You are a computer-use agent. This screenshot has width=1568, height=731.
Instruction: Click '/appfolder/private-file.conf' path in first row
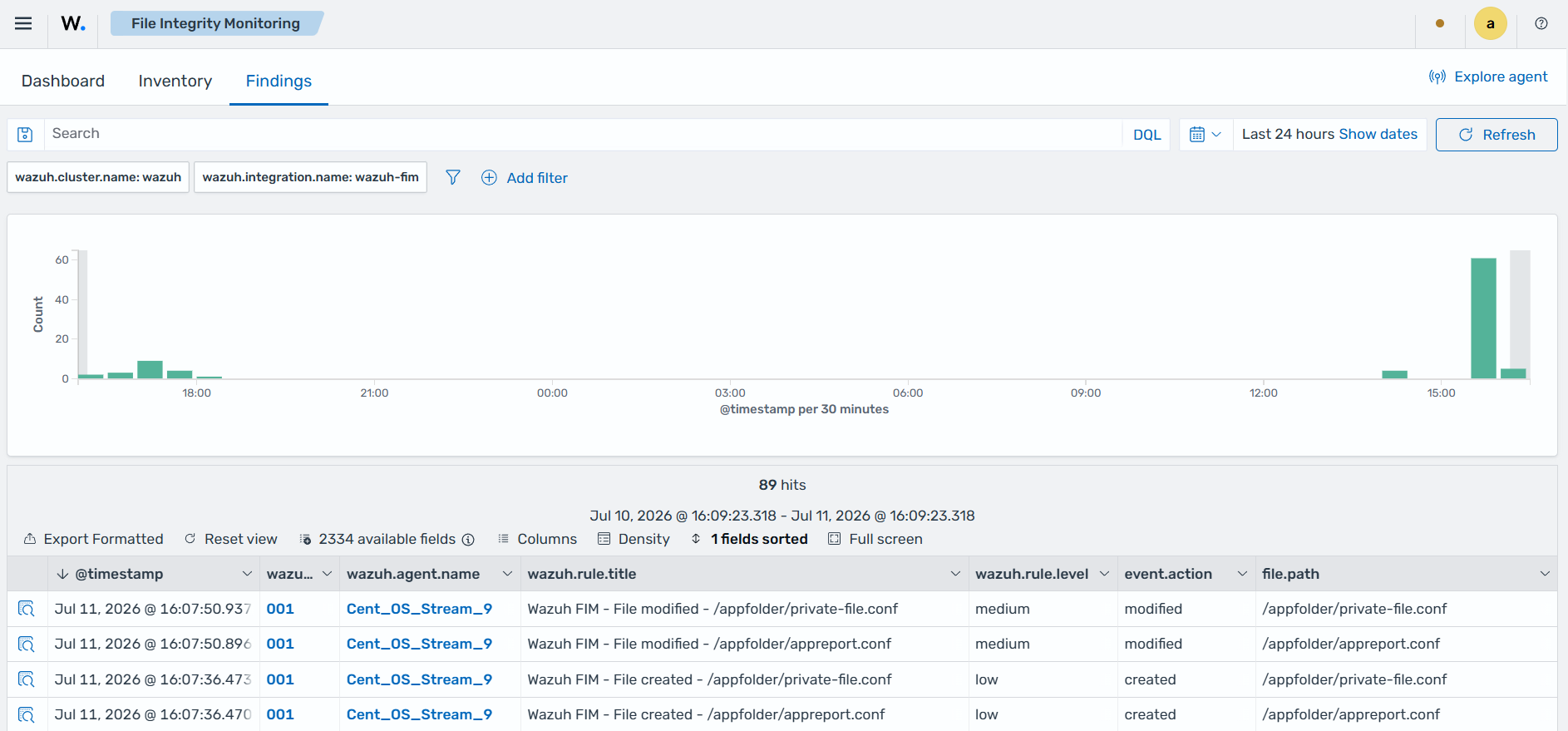1354,609
